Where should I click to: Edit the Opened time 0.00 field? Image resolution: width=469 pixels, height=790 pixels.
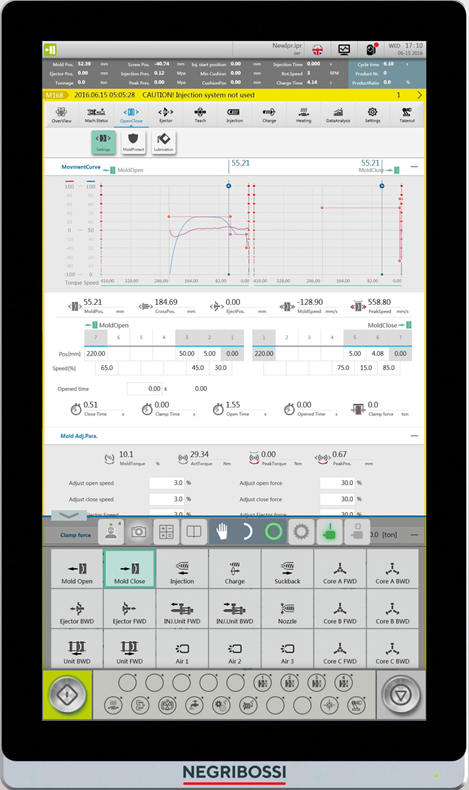[145, 388]
